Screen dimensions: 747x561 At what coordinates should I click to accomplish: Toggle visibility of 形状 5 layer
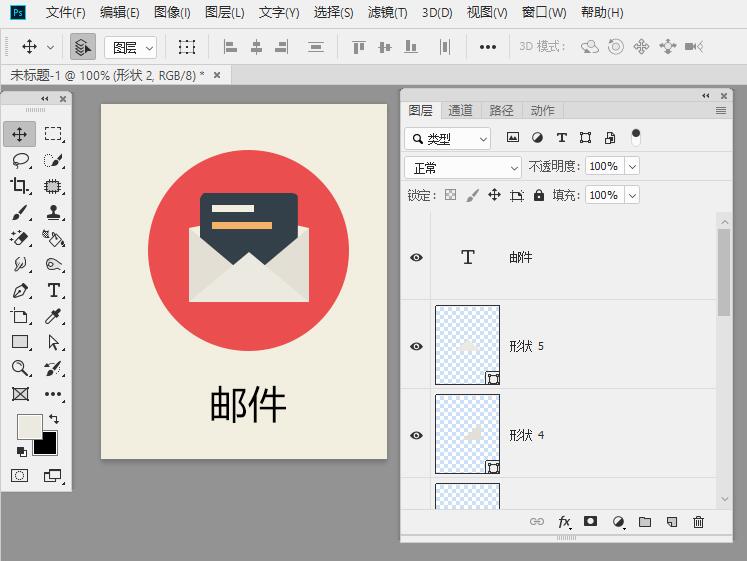416,347
